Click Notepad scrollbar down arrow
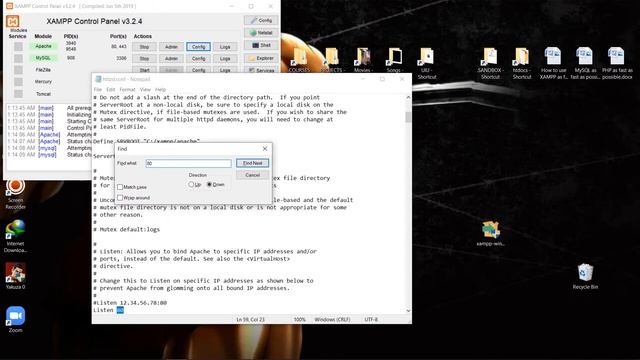The width and height of the screenshot is (640, 360). [x=408, y=311]
